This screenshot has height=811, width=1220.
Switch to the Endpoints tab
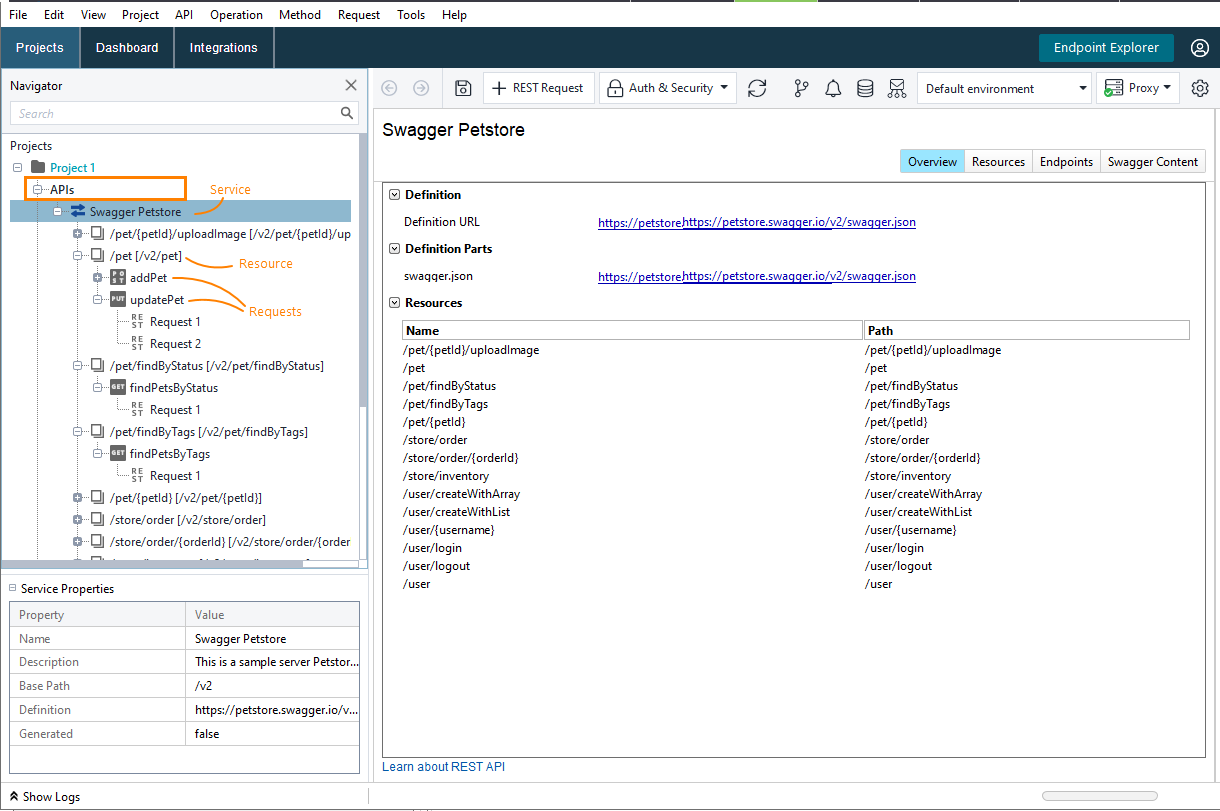click(x=1066, y=162)
